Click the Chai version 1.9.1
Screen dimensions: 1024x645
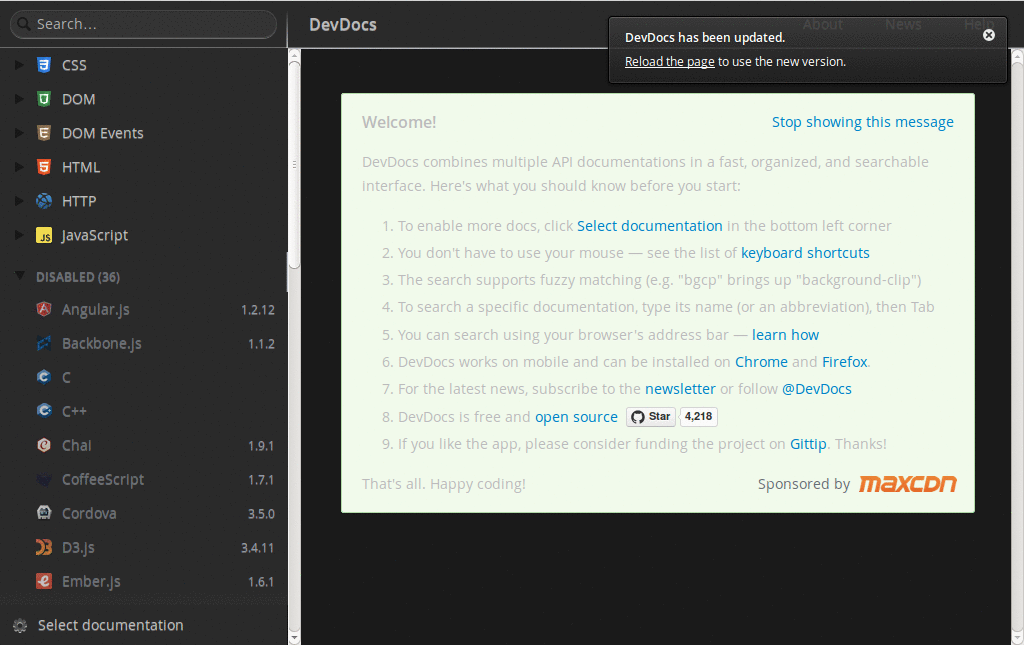point(261,446)
